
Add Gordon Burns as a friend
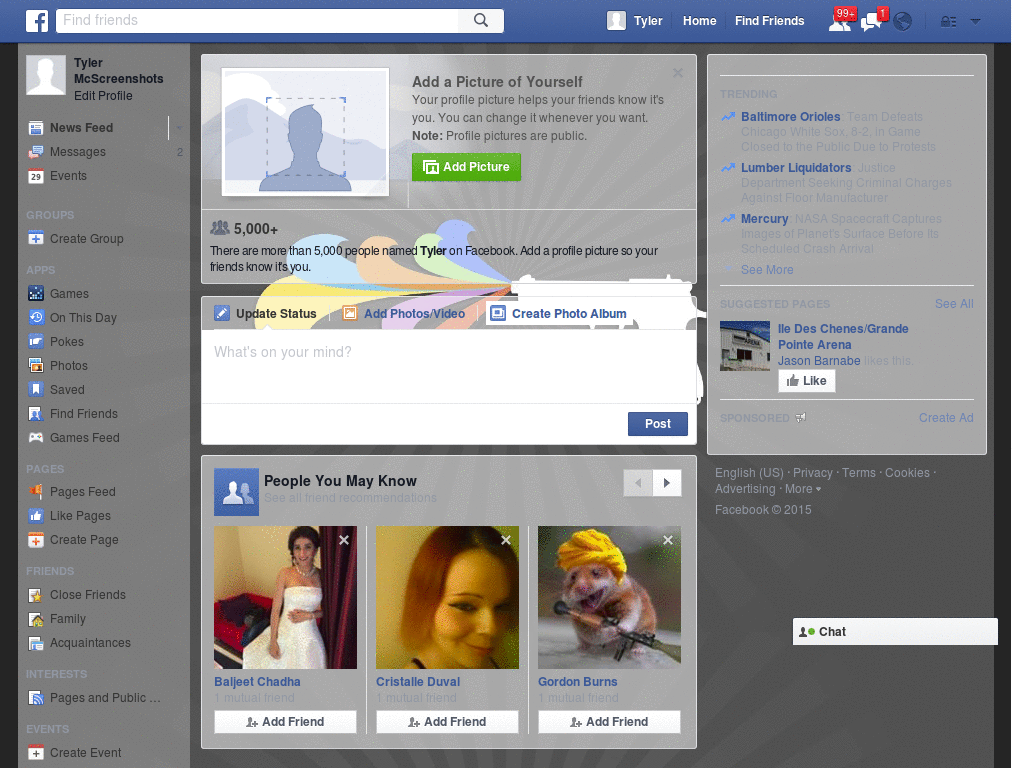(x=609, y=722)
